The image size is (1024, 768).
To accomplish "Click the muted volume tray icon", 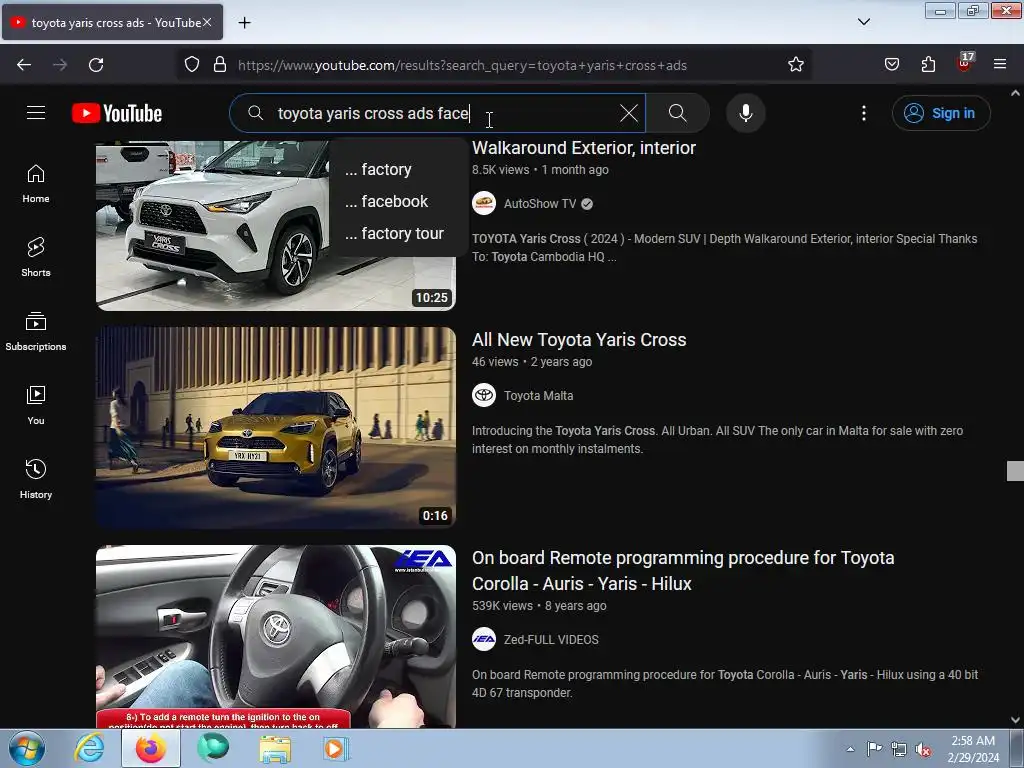I will 923,749.
